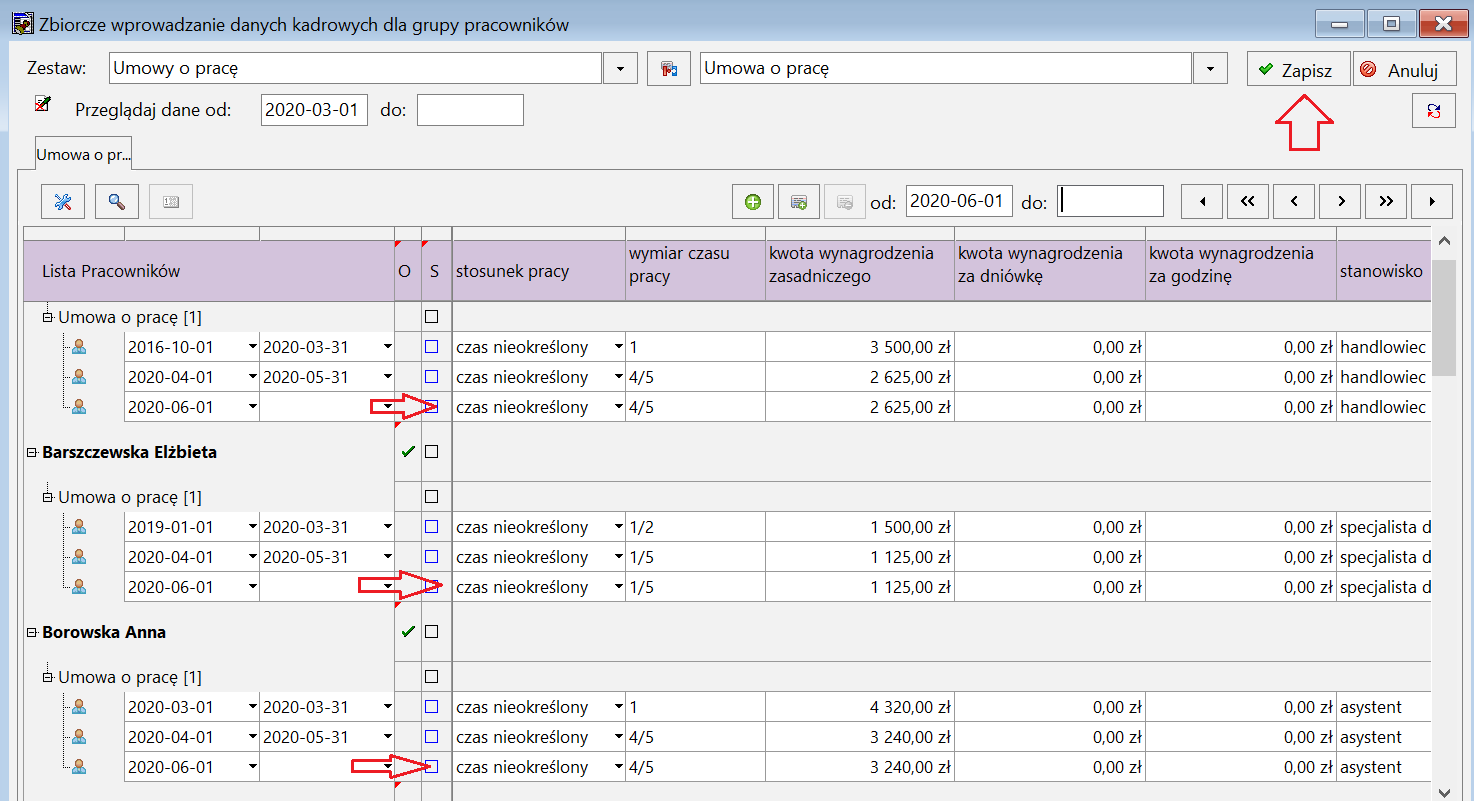Add new record with green plus icon
The image size is (1474, 801).
[x=753, y=201]
